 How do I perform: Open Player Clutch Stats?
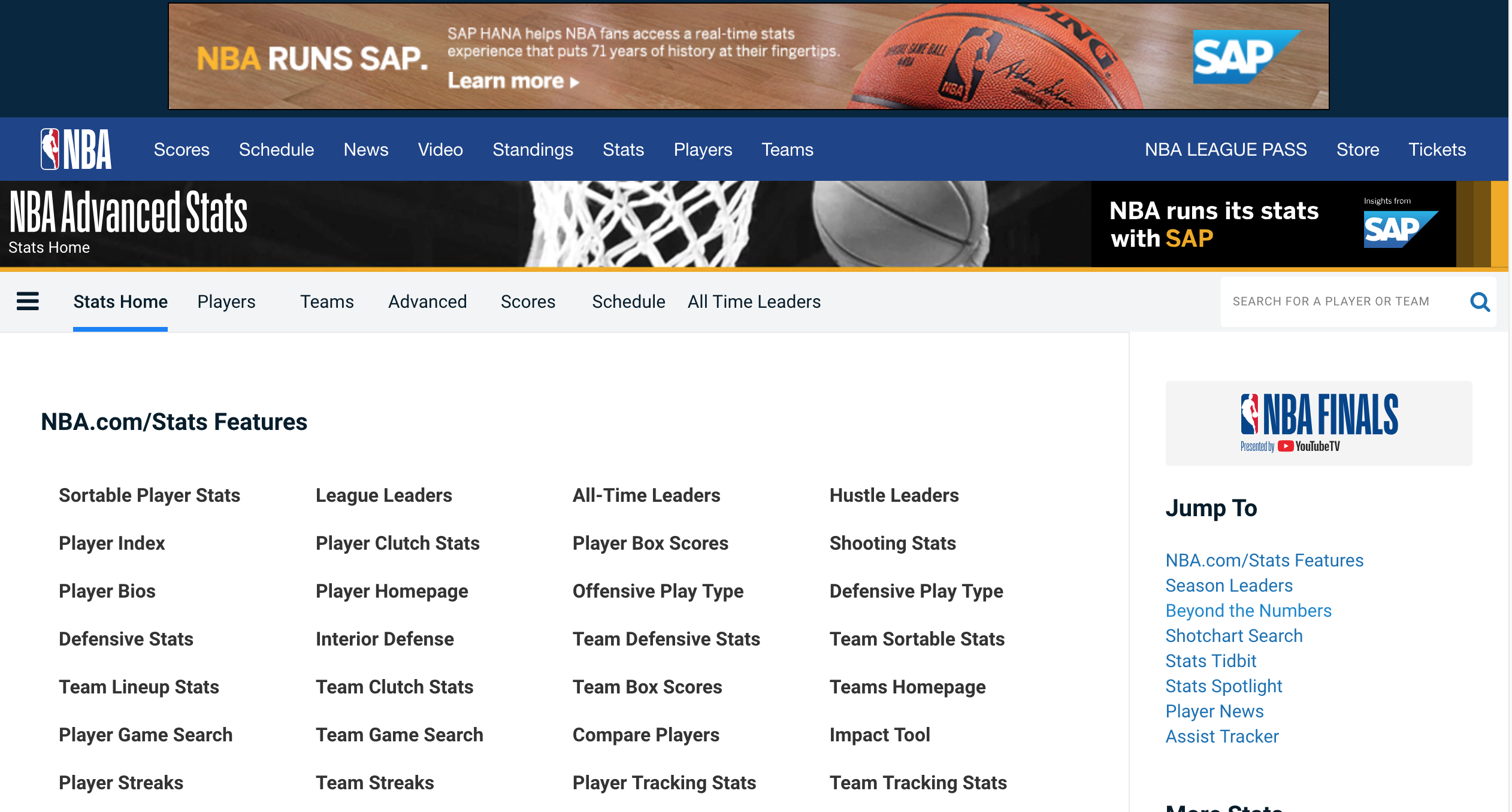tap(398, 543)
